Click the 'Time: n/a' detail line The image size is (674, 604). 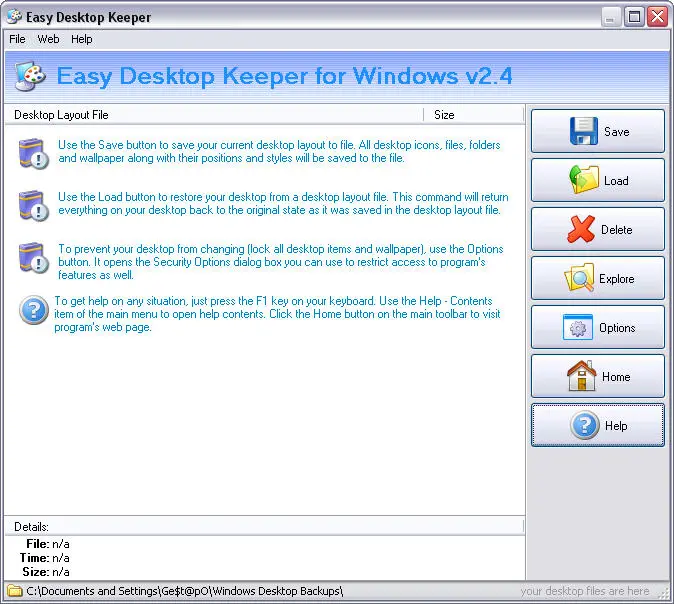coord(44,558)
